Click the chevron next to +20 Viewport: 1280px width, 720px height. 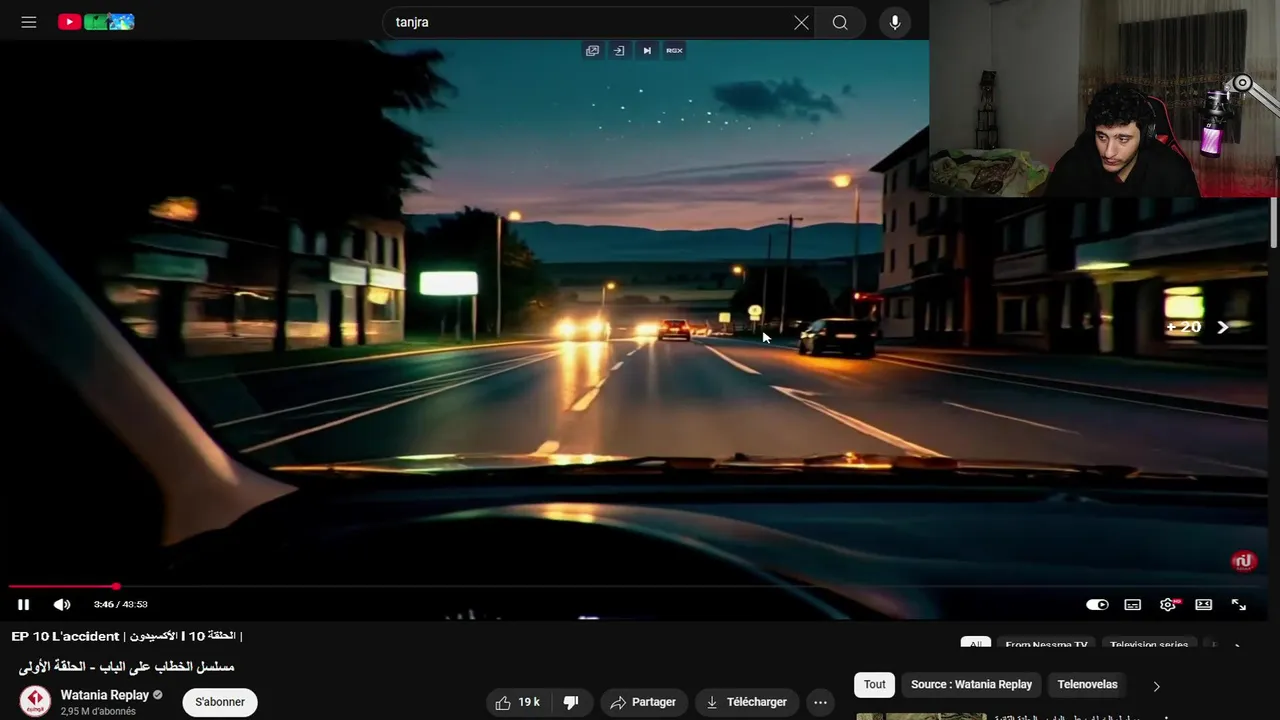pyautogui.click(x=1222, y=327)
